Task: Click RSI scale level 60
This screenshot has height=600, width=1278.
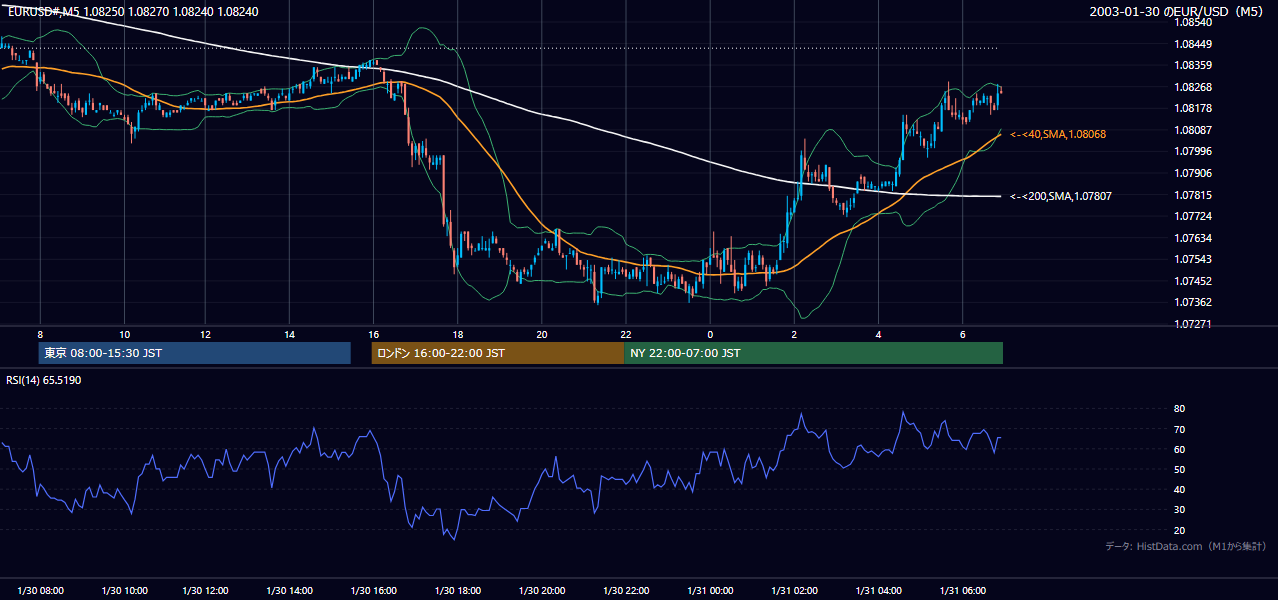Action: click(x=1179, y=449)
